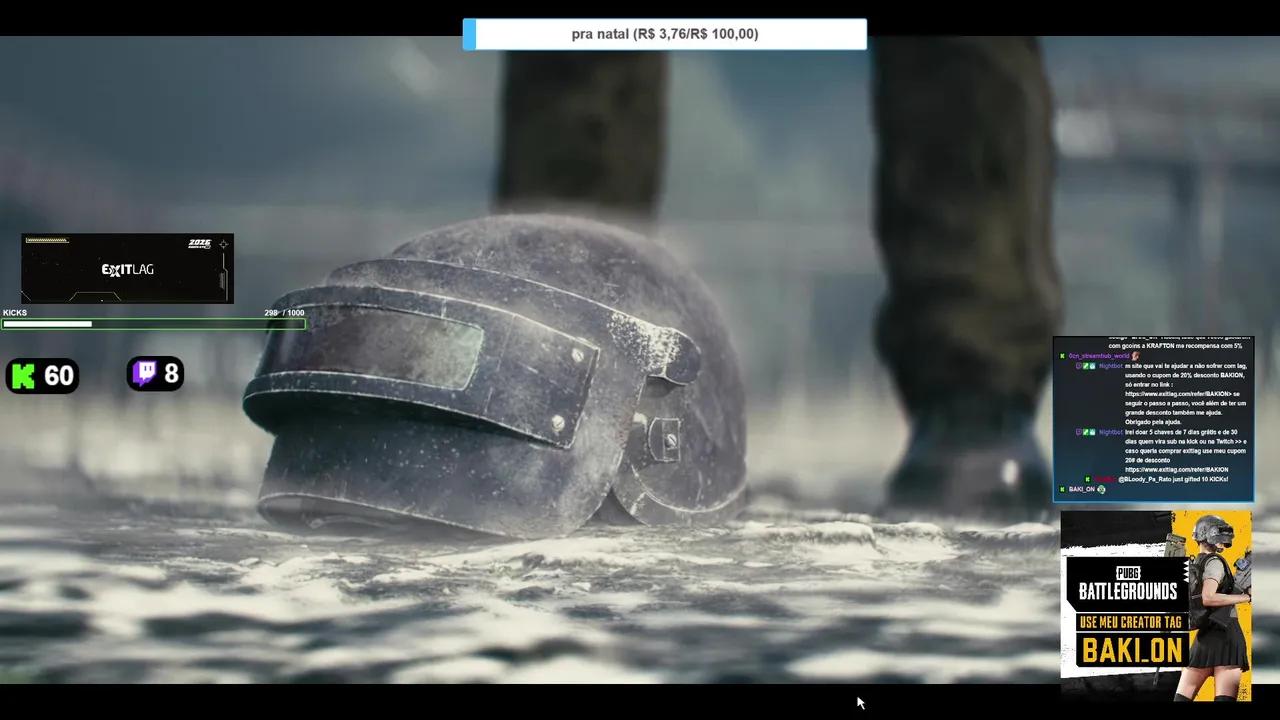This screenshot has height=720, width=1280.
Task: Click the PUBG BATTLEGROUNDS logo text
Action: [1128, 584]
